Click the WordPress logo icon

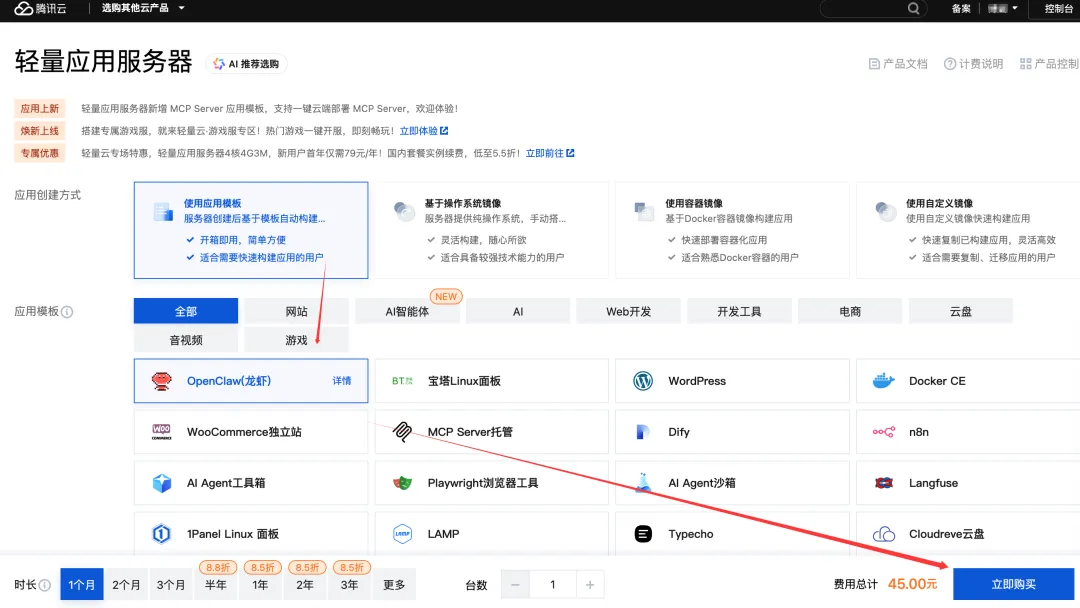pos(643,381)
